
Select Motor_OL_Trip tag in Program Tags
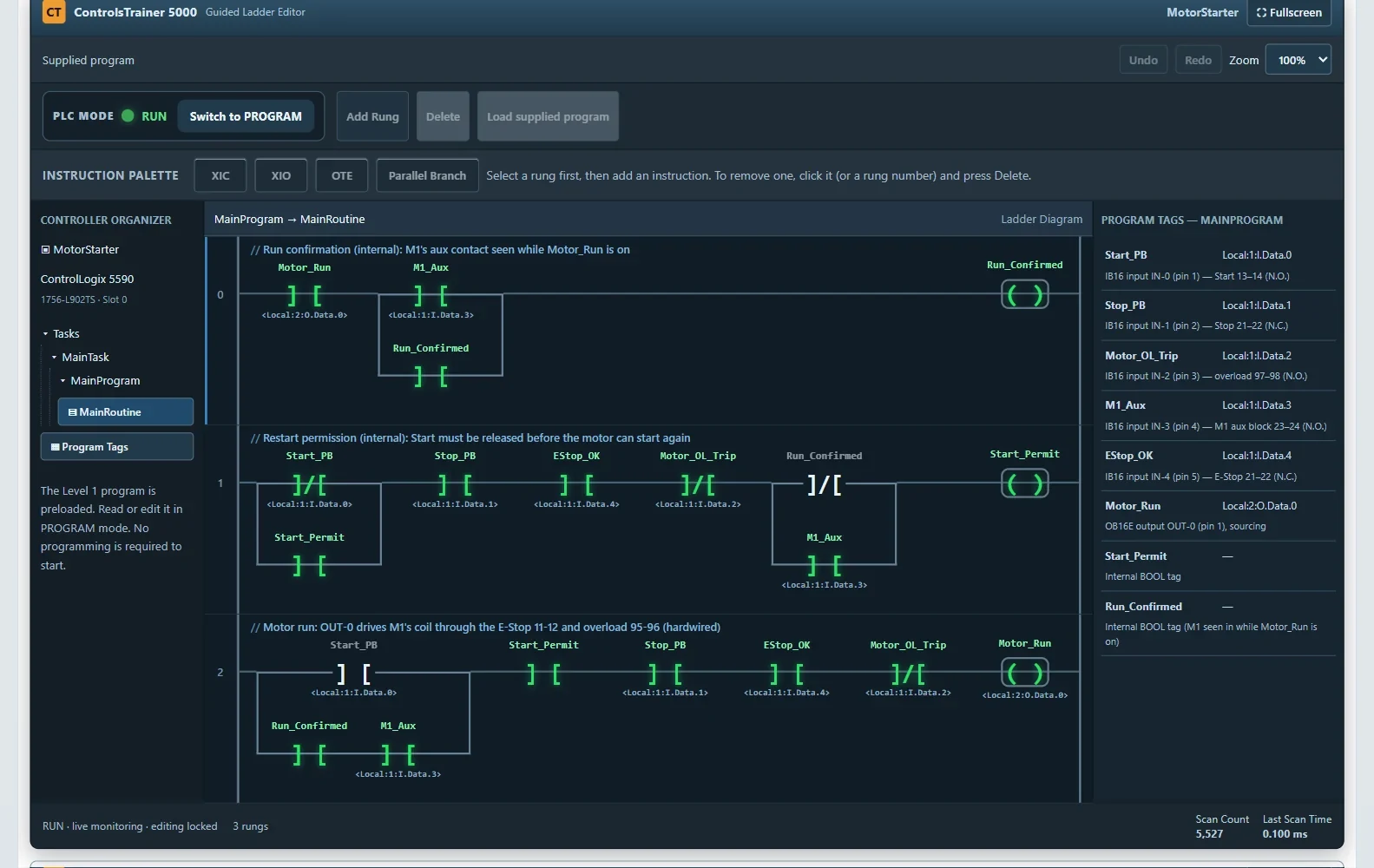(1218, 365)
